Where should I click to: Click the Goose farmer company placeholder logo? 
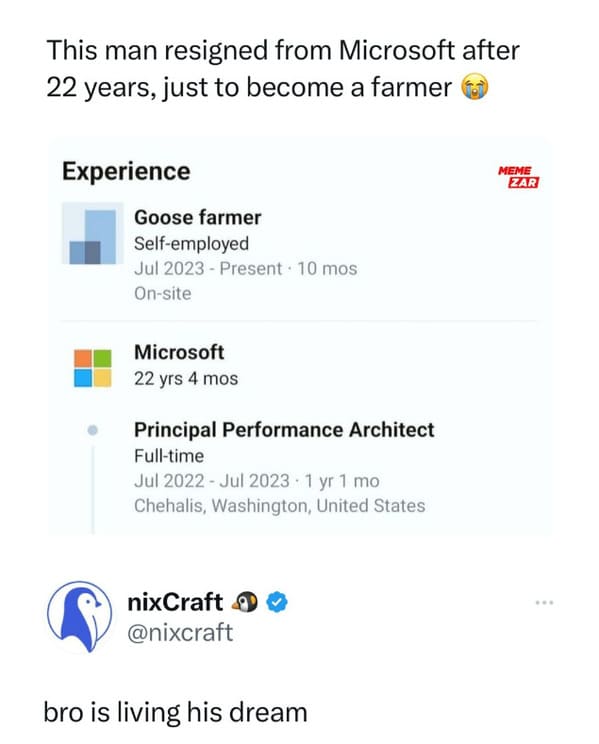93,233
